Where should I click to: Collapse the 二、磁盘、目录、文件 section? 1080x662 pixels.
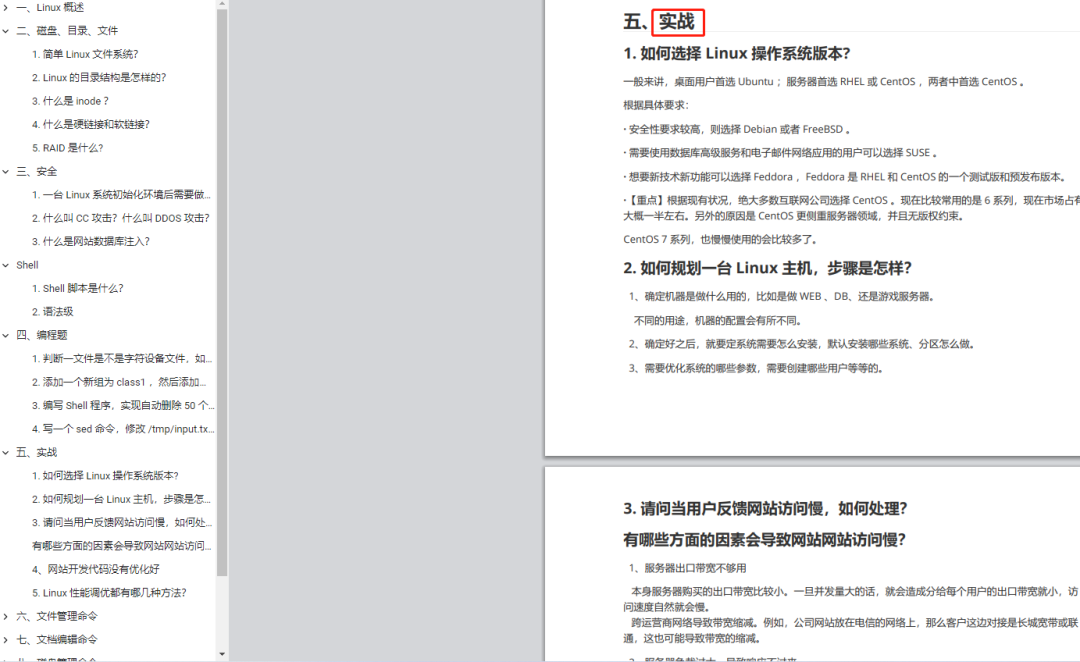tap(6, 31)
